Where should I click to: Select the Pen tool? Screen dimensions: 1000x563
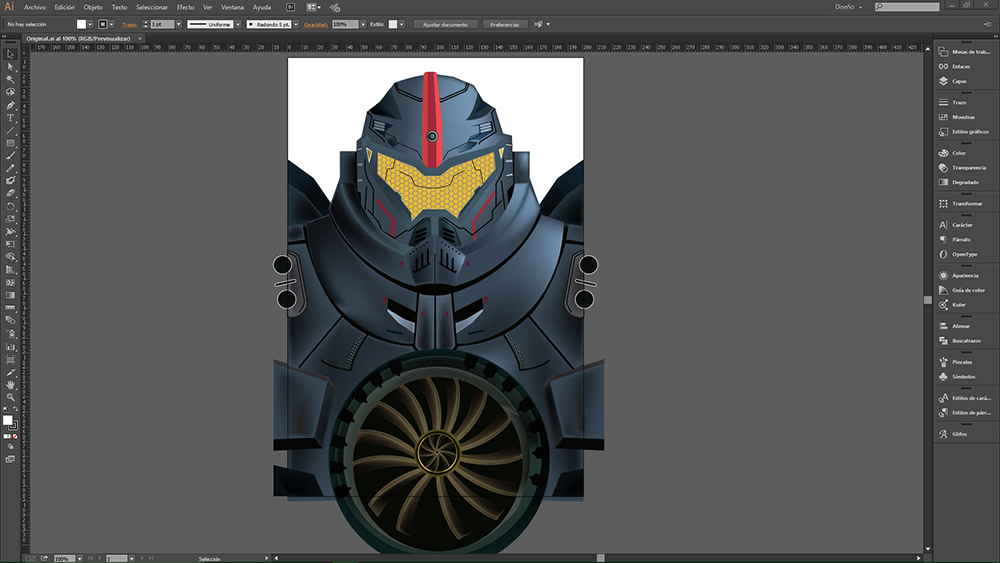point(10,105)
